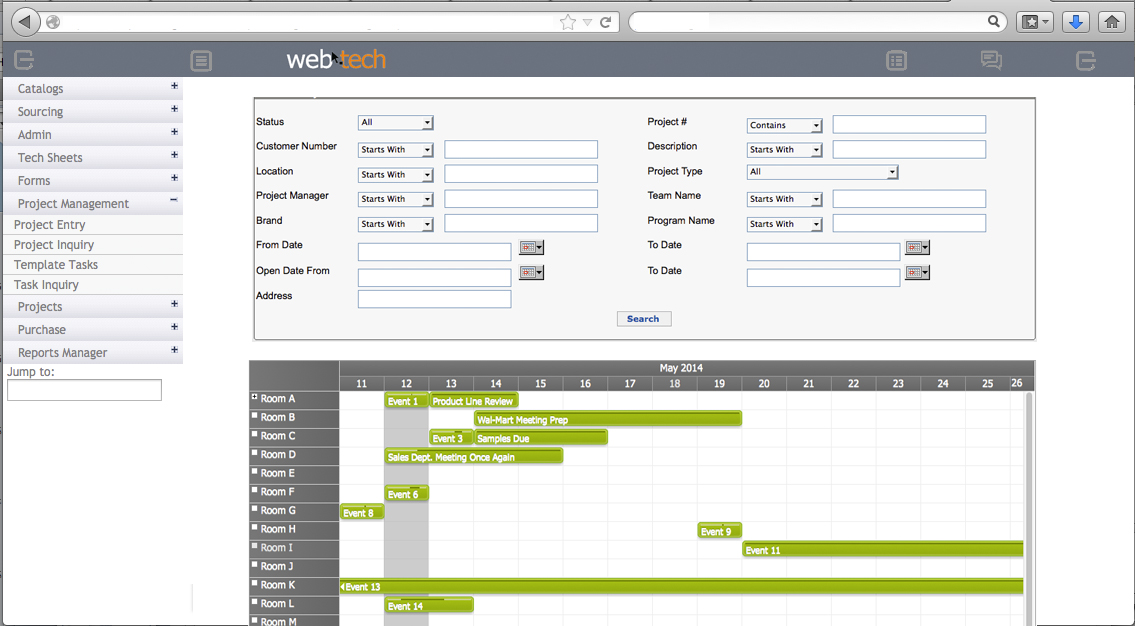Expand the Admin menu section
This screenshot has height=626, width=1135.
[x=174, y=132]
